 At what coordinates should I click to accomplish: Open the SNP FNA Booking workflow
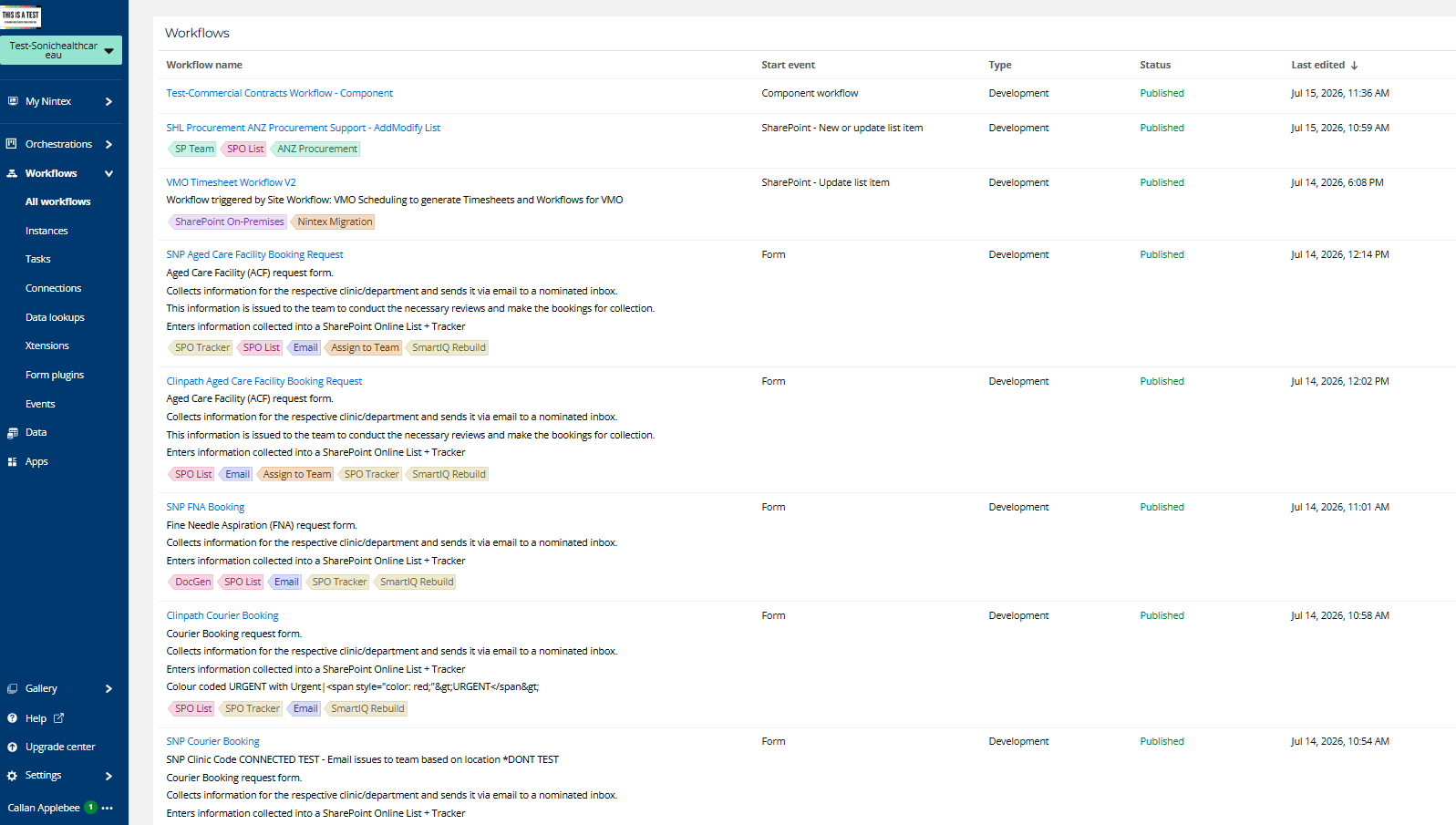[x=206, y=508]
